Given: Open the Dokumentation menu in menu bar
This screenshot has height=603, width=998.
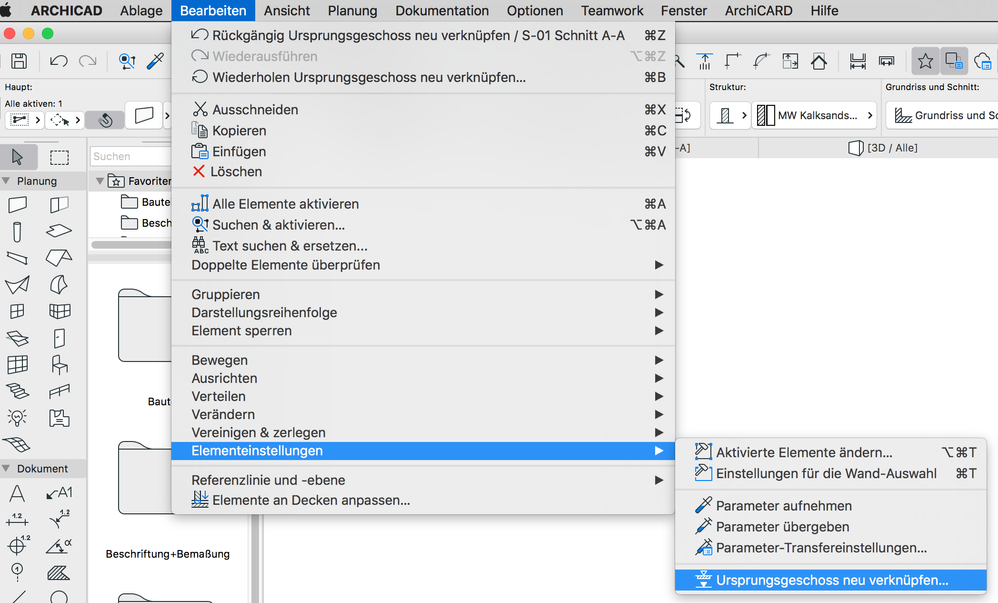Looking at the screenshot, I should pyautogui.click(x=442, y=11).
